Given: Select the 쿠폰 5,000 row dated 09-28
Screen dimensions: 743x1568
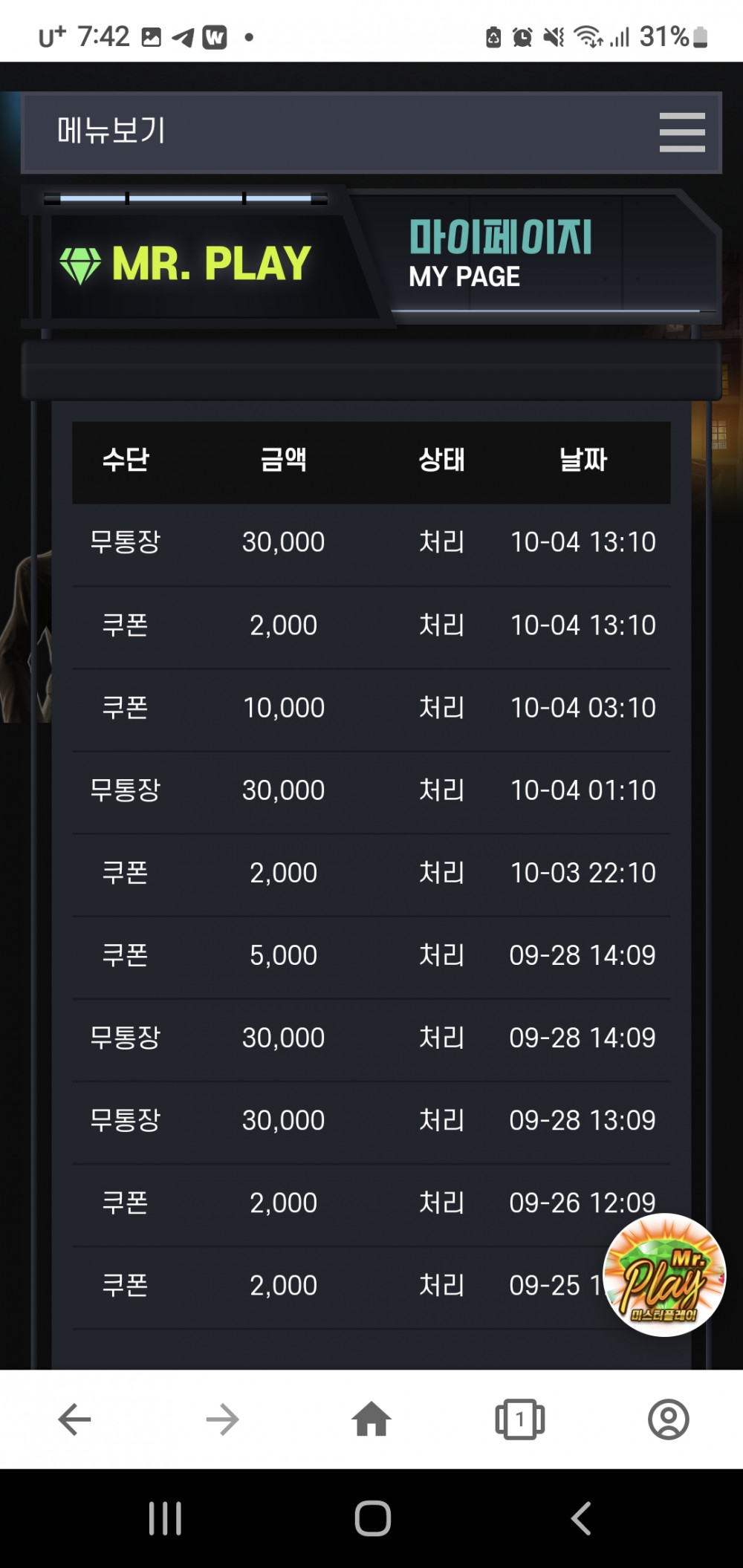Looking at the screenshot, I should coord(371,956).
